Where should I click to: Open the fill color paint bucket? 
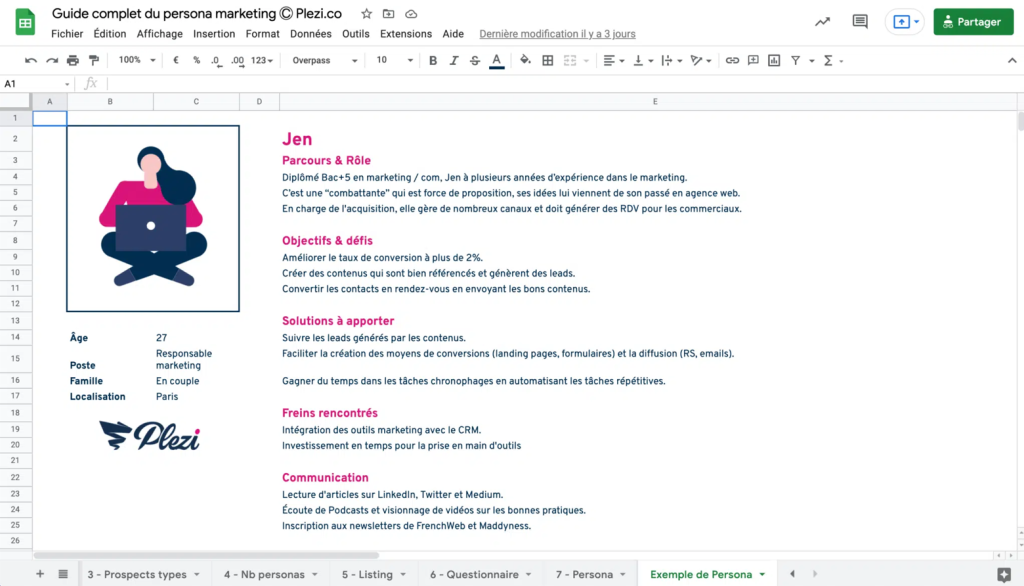(525, 60)
